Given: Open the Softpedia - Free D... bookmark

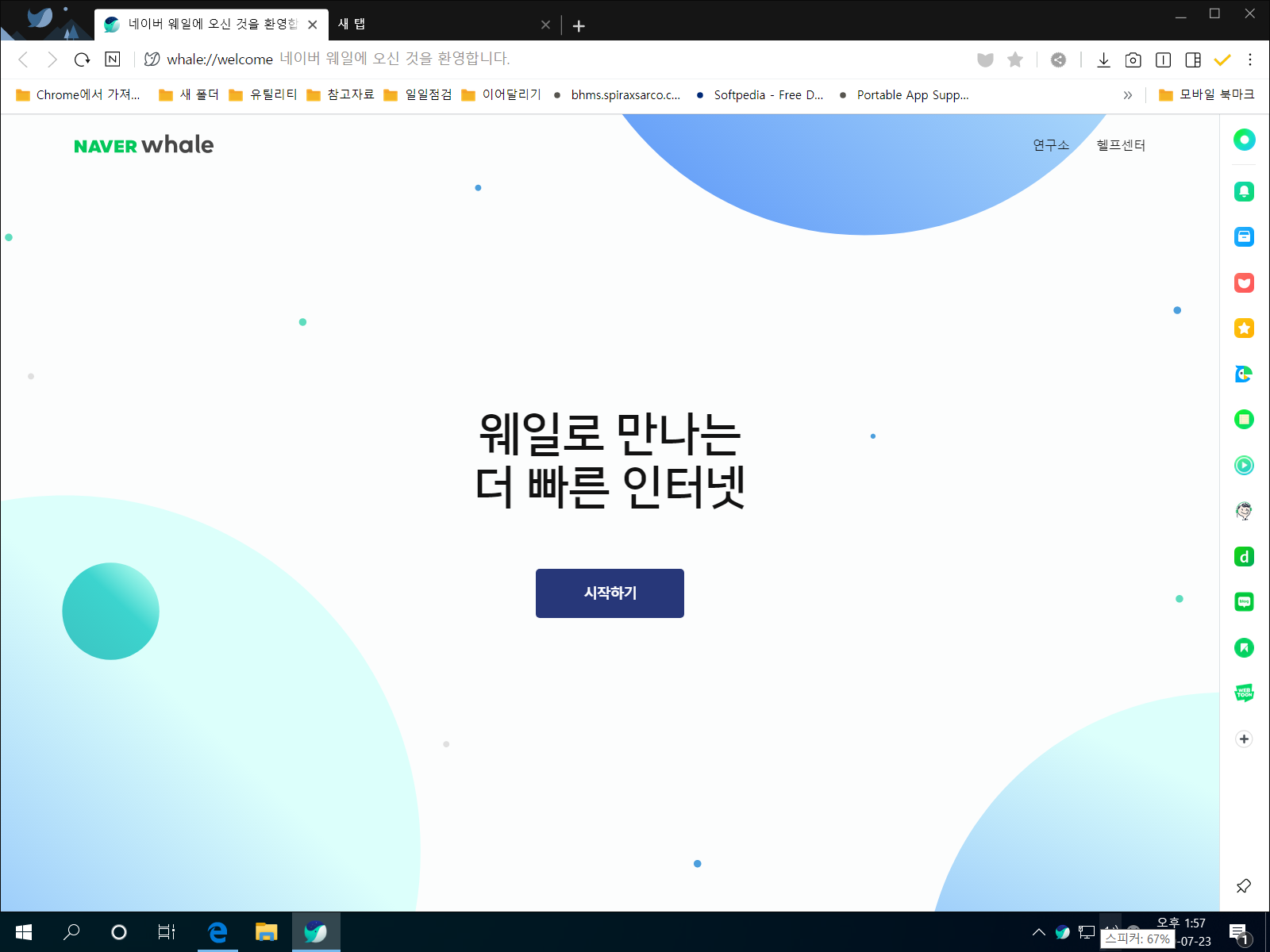Looking at the screenshot, I should tap(760, 95).
